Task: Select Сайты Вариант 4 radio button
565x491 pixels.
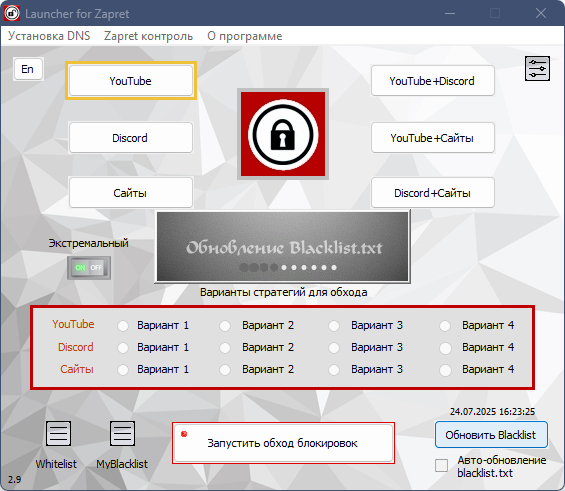Action: click(445, 370)
